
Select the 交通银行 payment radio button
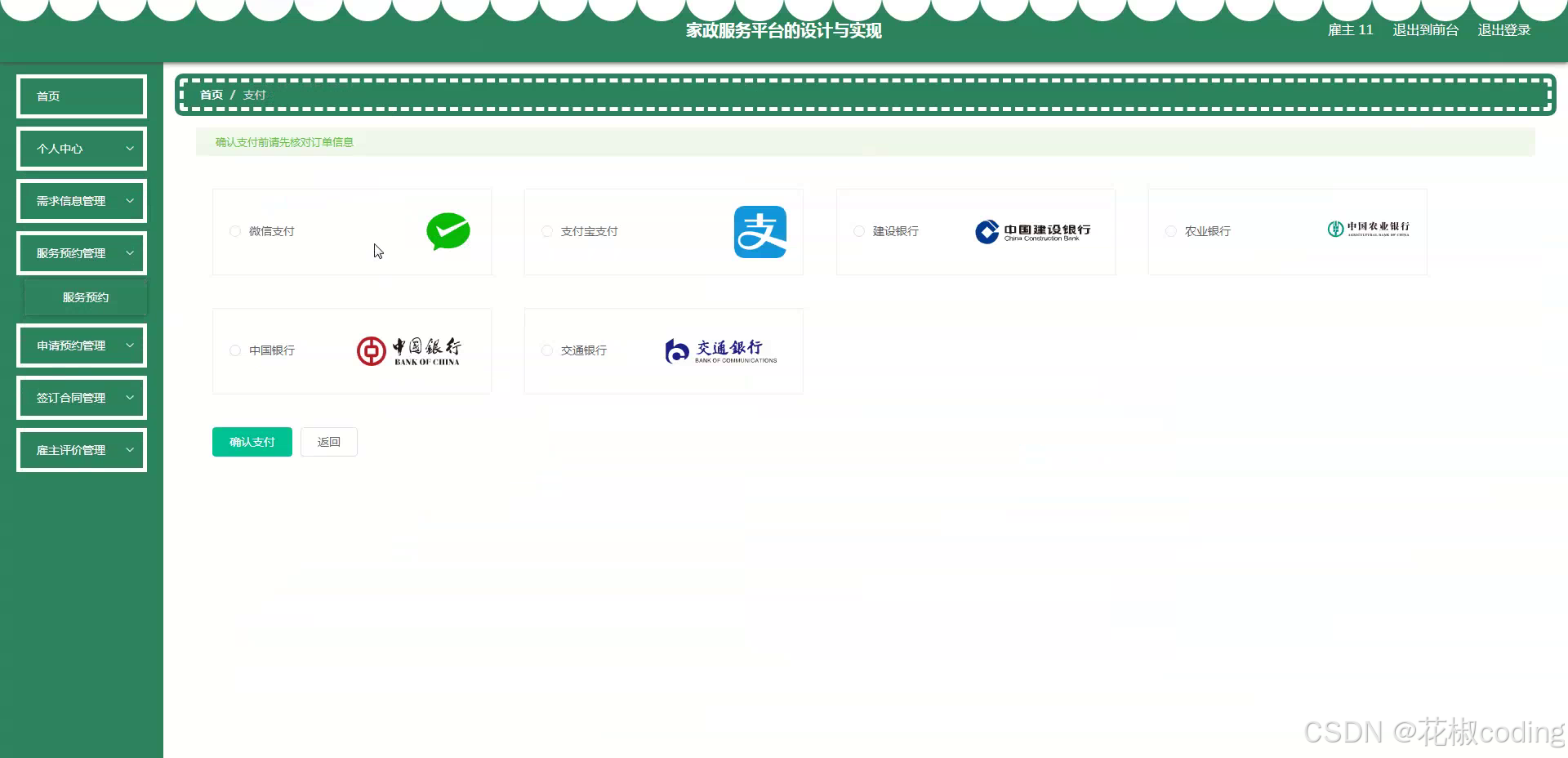pos(546,350)
